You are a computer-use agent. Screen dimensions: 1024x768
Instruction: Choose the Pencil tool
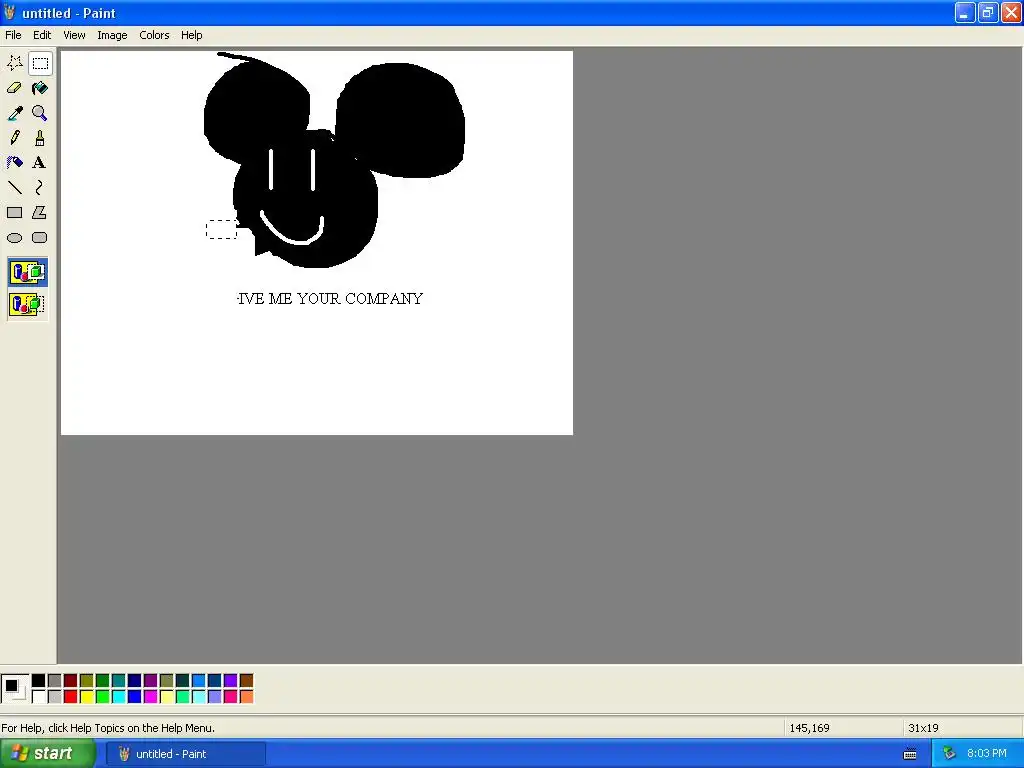pos(14,138)
